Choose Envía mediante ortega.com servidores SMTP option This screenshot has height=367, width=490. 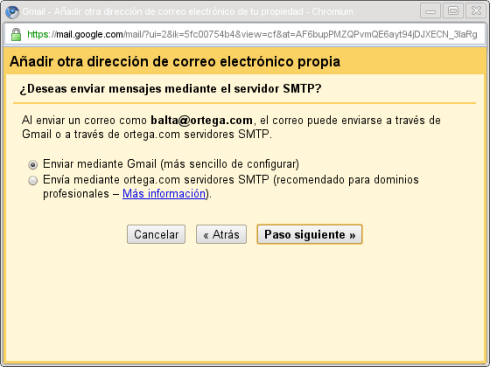33,180
